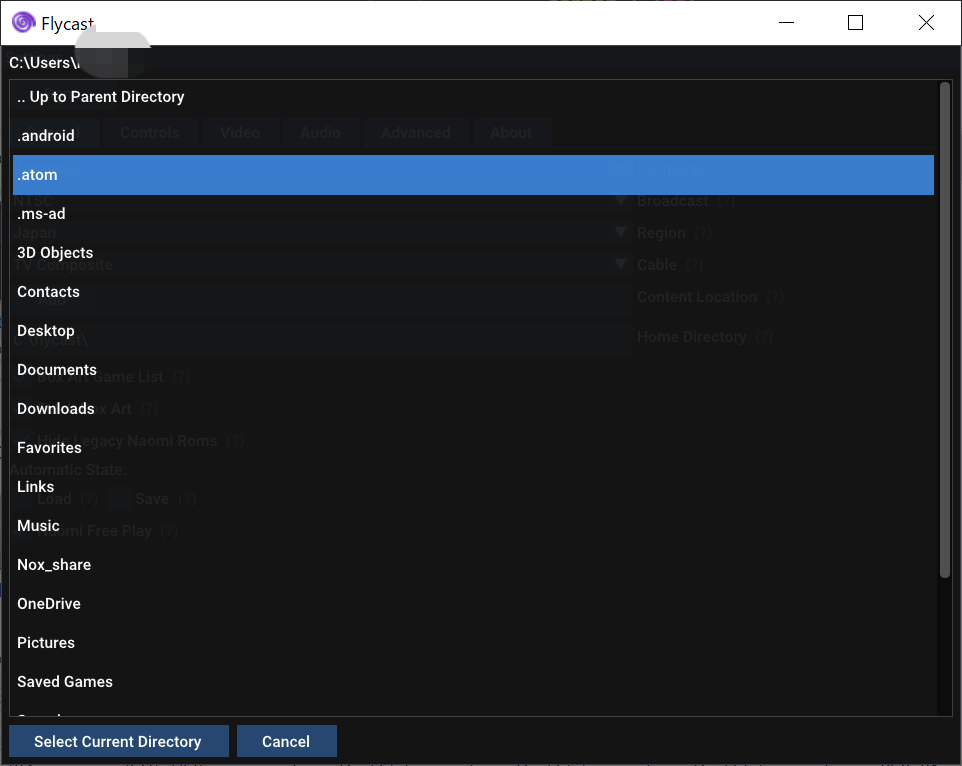962x766 pixels.
Task: Open the Music folder
Action: click(x=473, y=526)
